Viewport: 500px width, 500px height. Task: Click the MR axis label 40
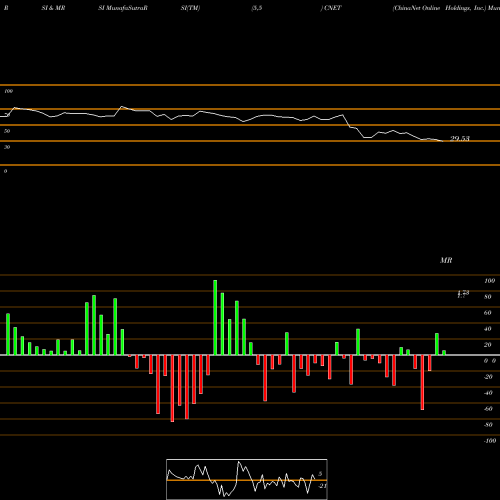[x=488, y=329]
